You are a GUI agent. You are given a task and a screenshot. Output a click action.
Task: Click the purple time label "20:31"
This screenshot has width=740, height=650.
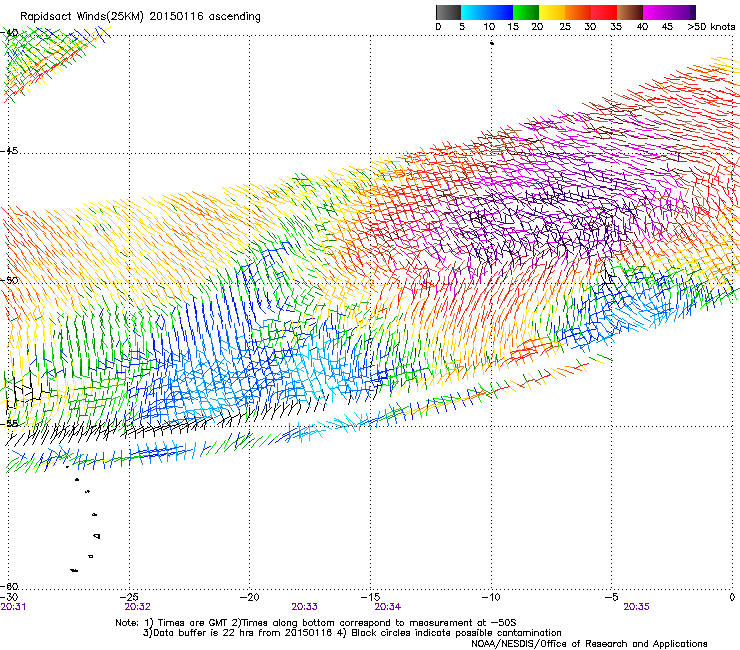pyautogui.click(x=13, y=607)
